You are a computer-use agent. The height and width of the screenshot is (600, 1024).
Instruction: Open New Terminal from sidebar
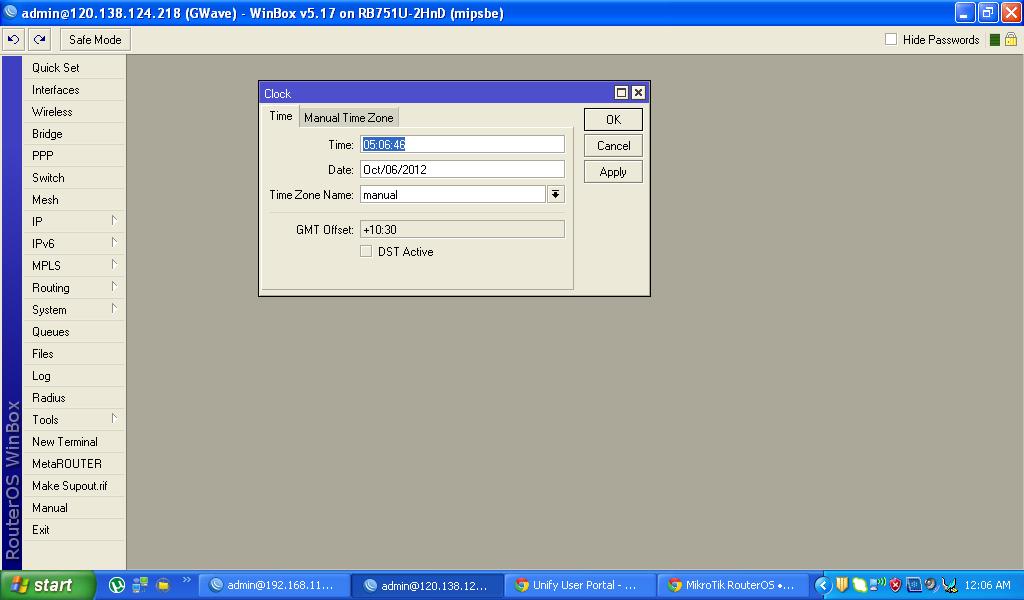click(73, 442)
